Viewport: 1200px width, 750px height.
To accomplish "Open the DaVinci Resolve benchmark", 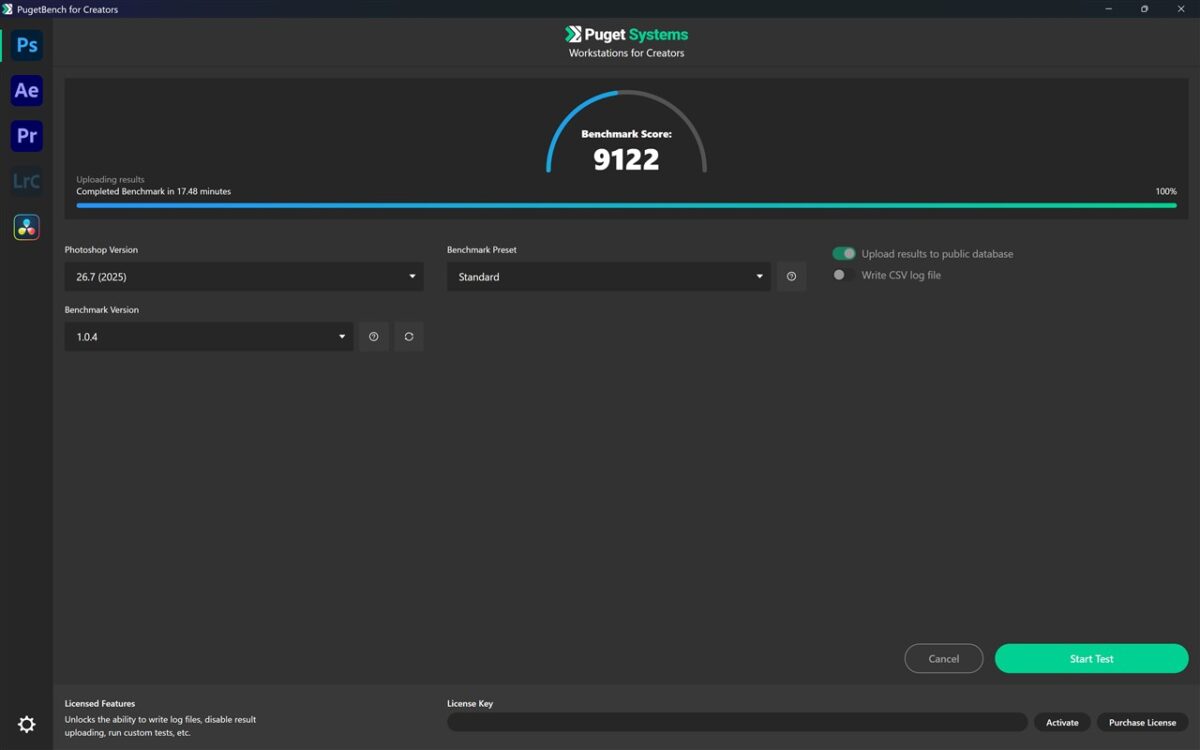I will point(27,227).
